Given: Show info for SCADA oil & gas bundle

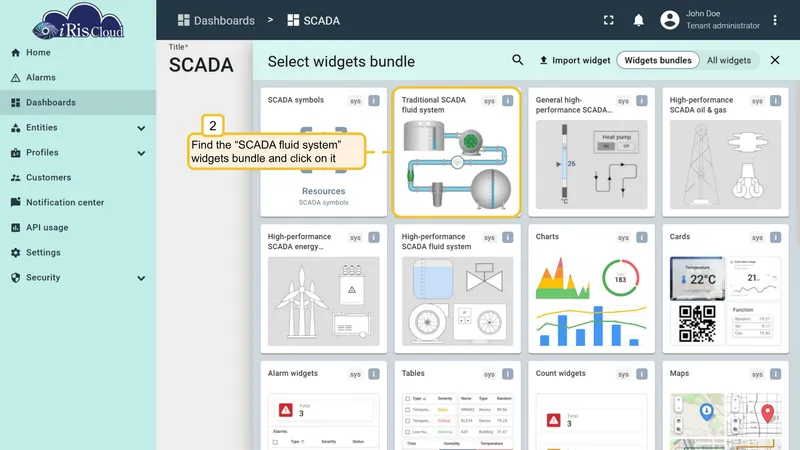Looking at the screenshot, I should point(776,101).
